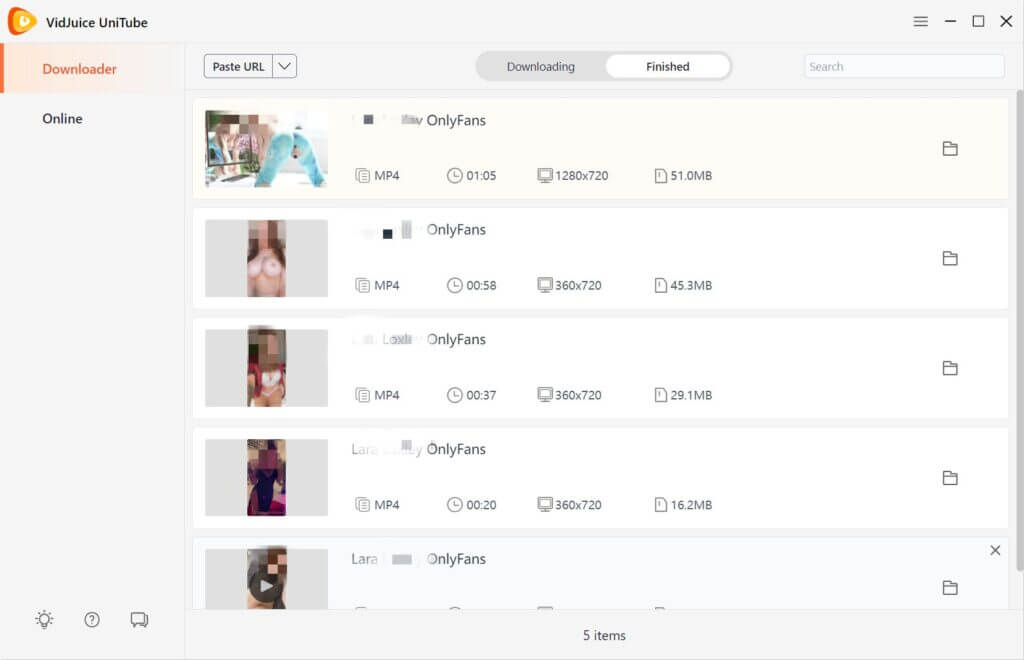Screen dimensions: 1024x660
Task: Click the file size icon beside 16.2MB
Action: coord(660,505)
